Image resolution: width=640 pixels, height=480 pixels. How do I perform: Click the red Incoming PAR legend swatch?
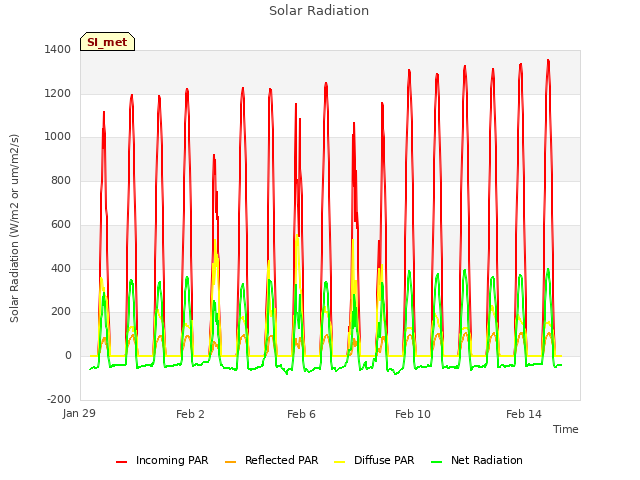click(x=121, y=462)
